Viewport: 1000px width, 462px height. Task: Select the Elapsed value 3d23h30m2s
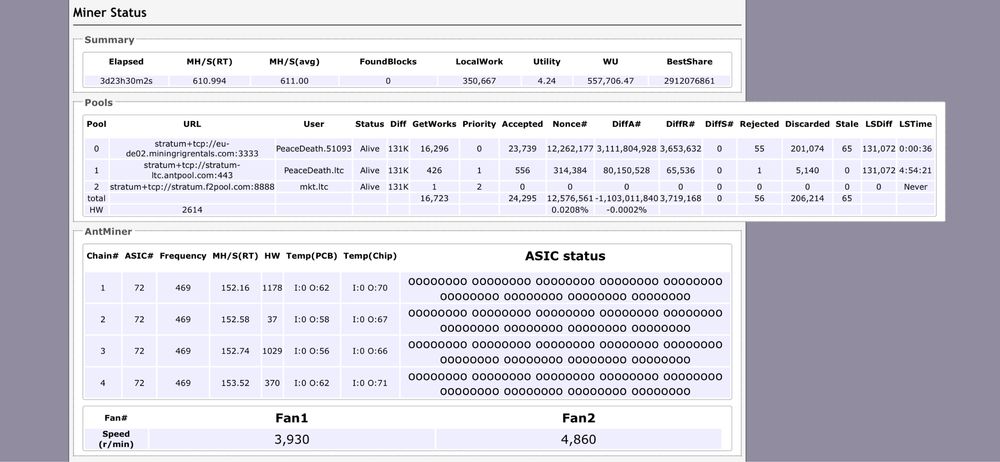tap(126, 81)
